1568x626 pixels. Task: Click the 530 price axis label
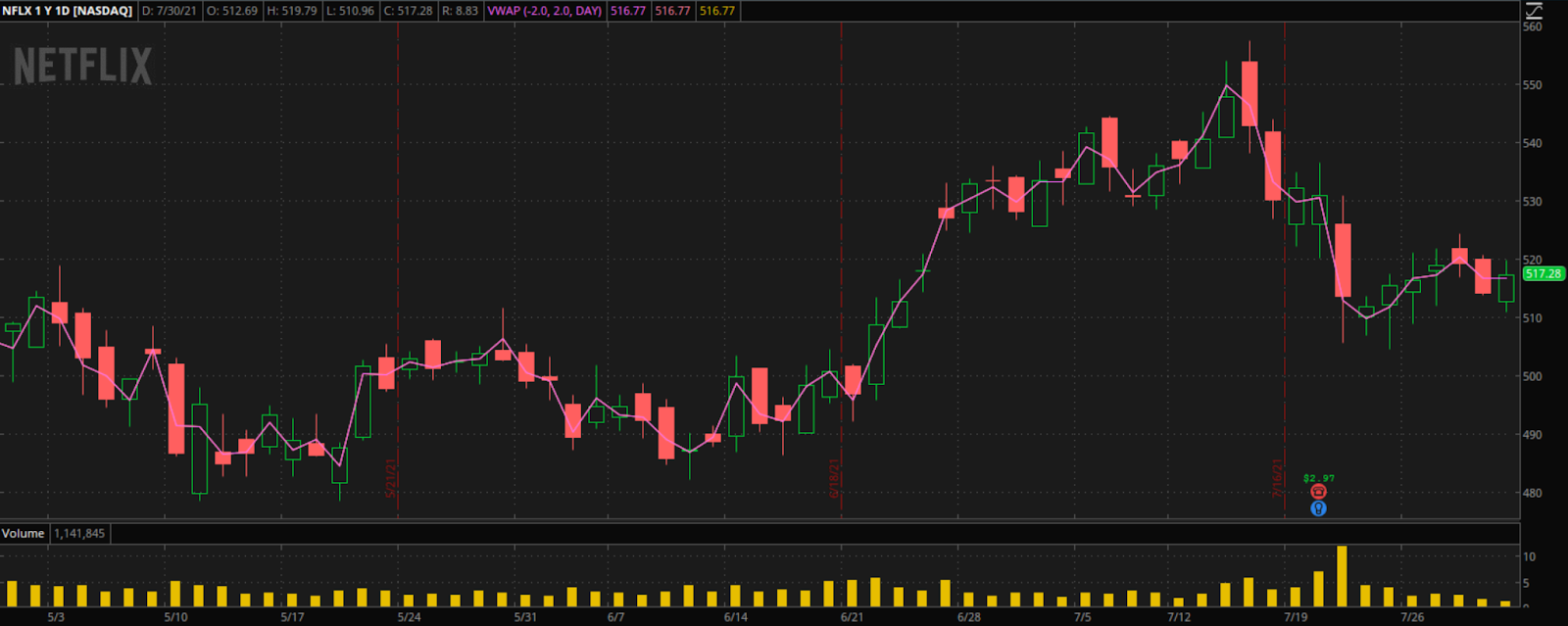(x=1532, y=202)
